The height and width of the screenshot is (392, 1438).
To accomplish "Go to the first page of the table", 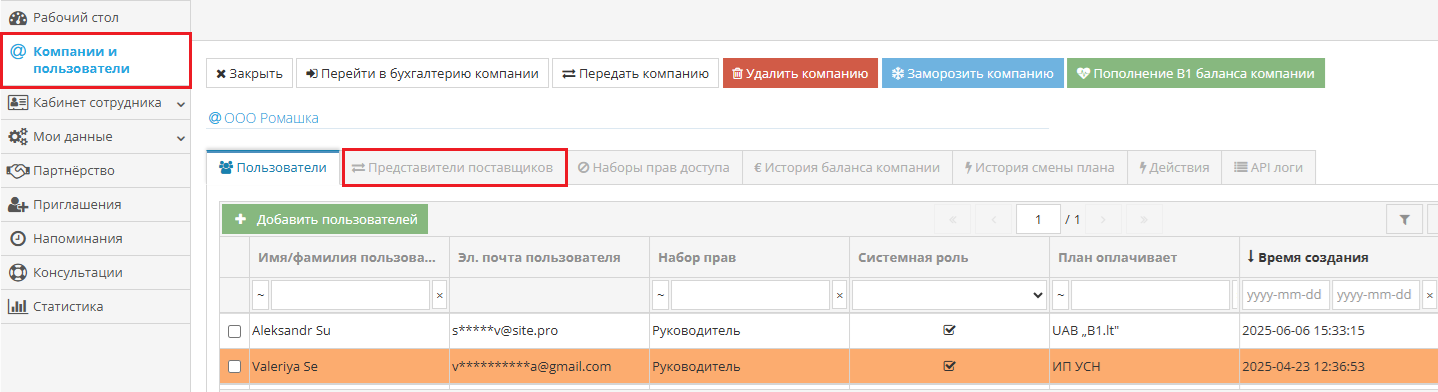I will click(953, 219).
